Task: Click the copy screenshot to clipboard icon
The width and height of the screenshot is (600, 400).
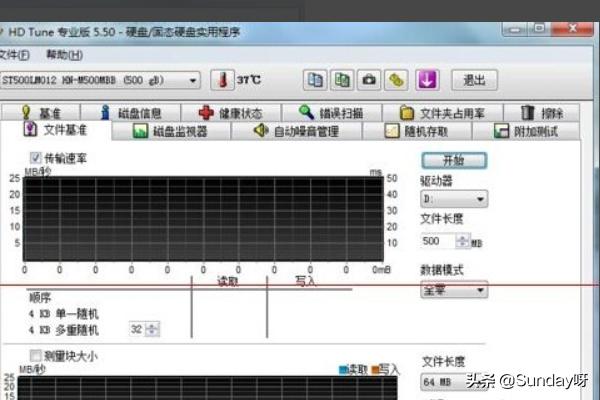Action: [342, 80]
